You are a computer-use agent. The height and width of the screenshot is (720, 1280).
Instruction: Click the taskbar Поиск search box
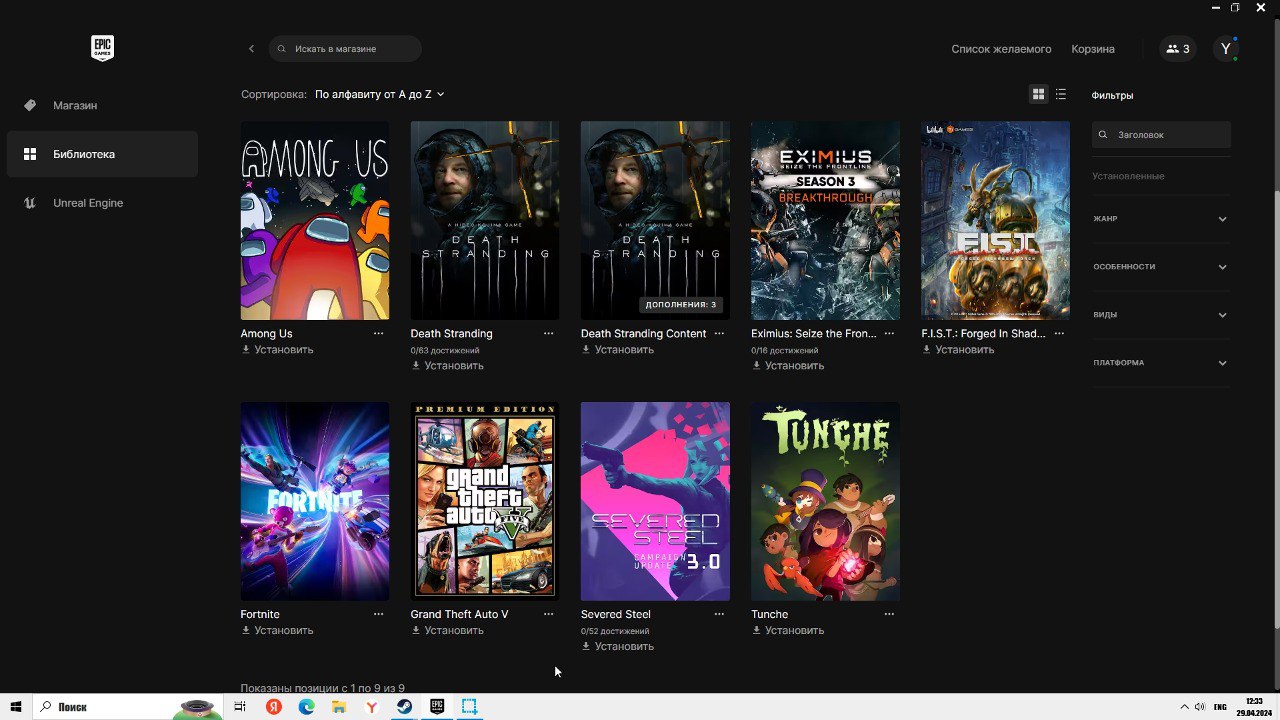[127, 707]
